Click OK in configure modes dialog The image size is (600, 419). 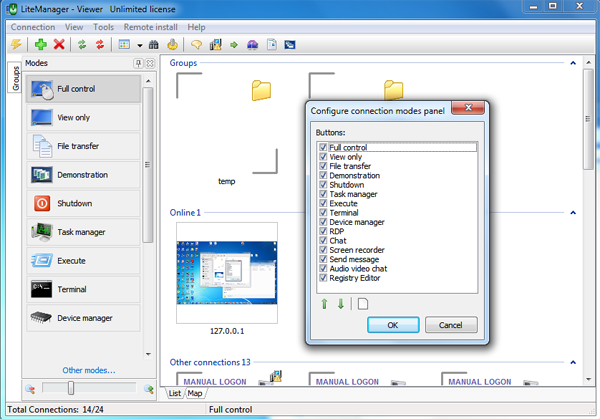[393, 325]
